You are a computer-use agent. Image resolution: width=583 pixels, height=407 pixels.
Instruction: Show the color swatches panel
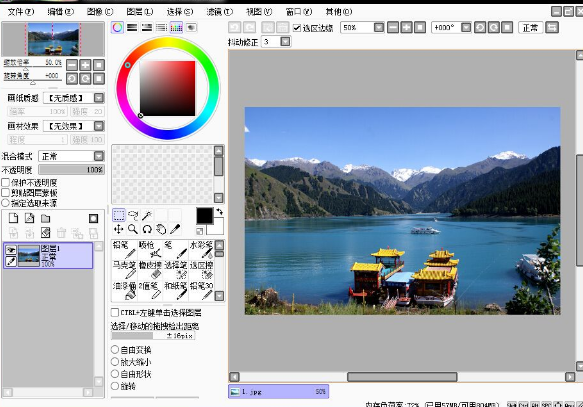[x=176, y=28]
